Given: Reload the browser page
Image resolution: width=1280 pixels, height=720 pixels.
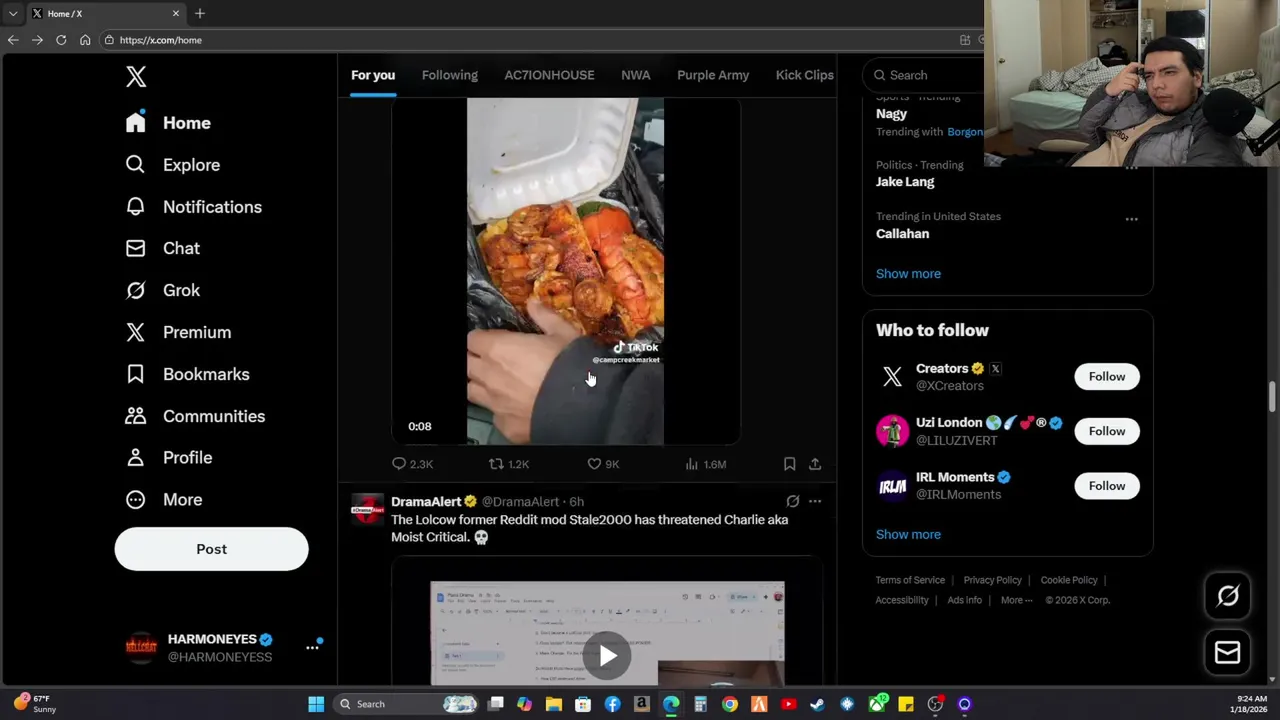Looking at the screenshot, I should (x=61, y=40).
